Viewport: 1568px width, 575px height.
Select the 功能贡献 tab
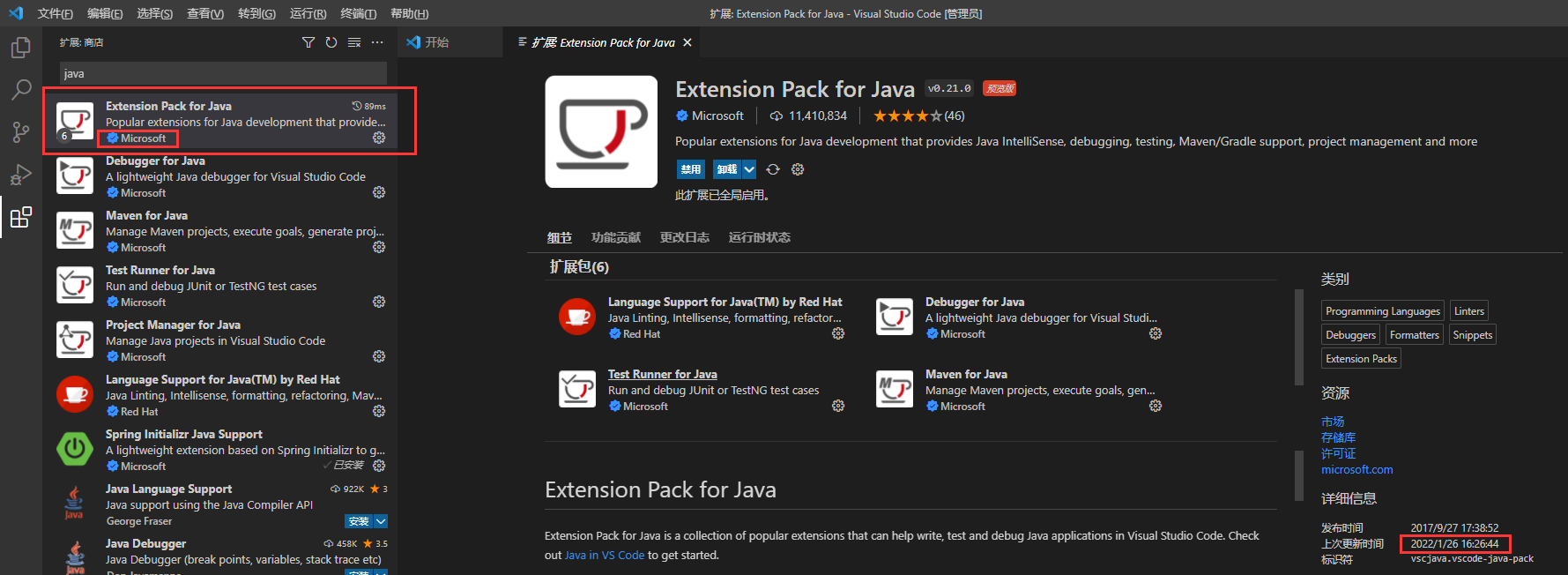click(616, 237)
